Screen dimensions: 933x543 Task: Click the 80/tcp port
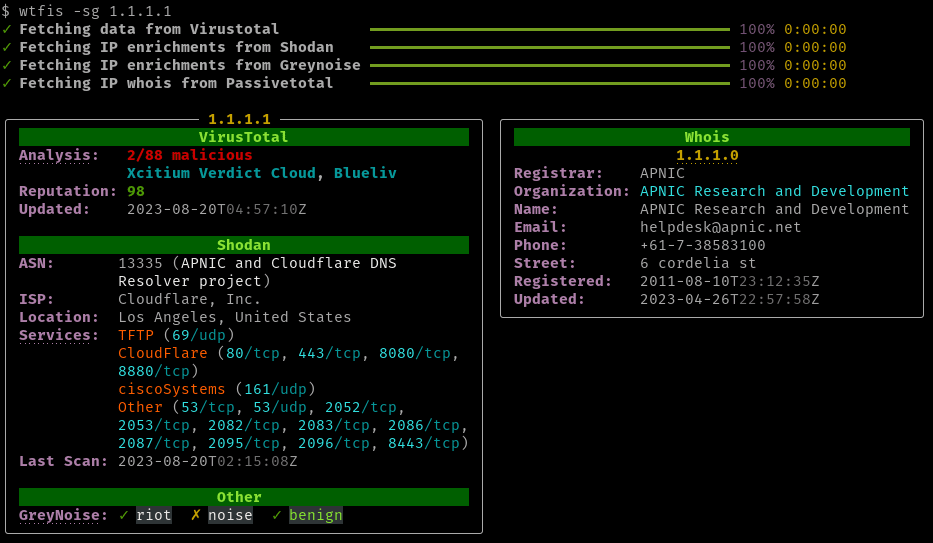pyautogui.click(x=253, y=353)
